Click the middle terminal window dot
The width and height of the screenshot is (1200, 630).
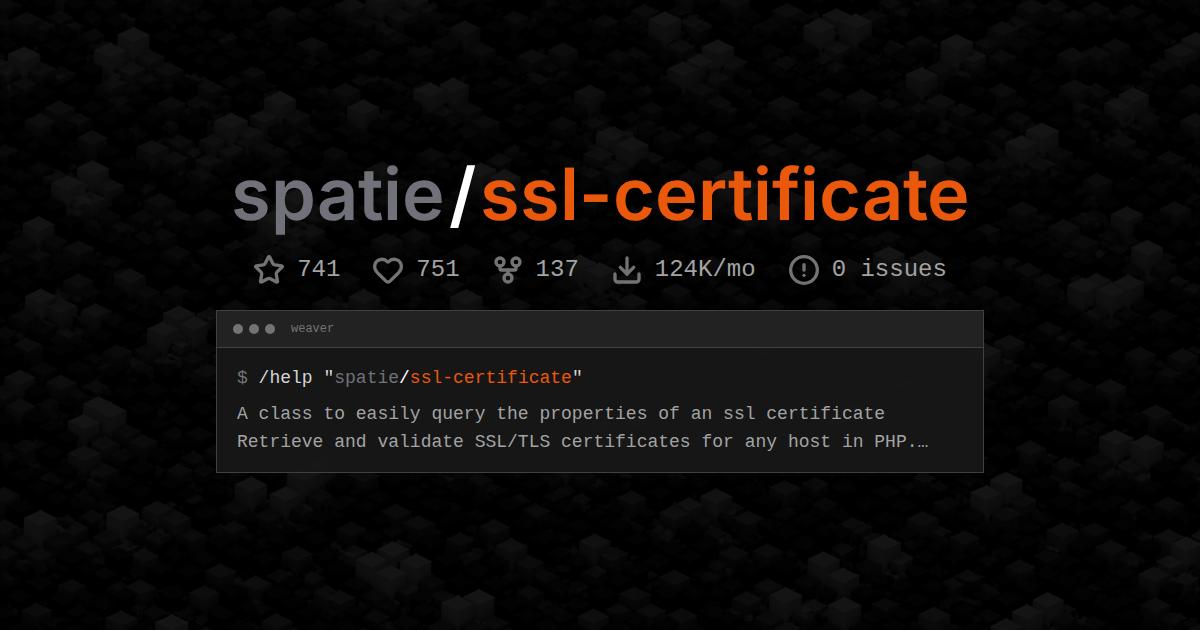click(254, 327)
